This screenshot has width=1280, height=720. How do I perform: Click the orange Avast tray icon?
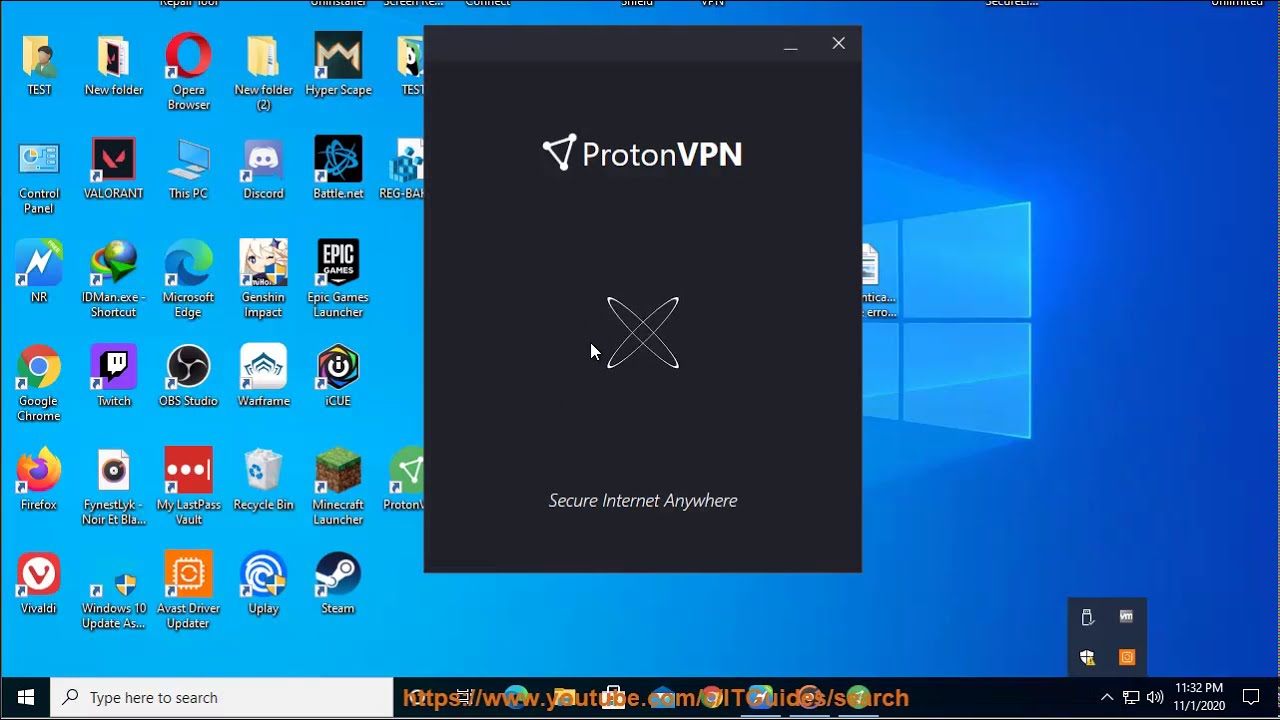point(1127,657)
